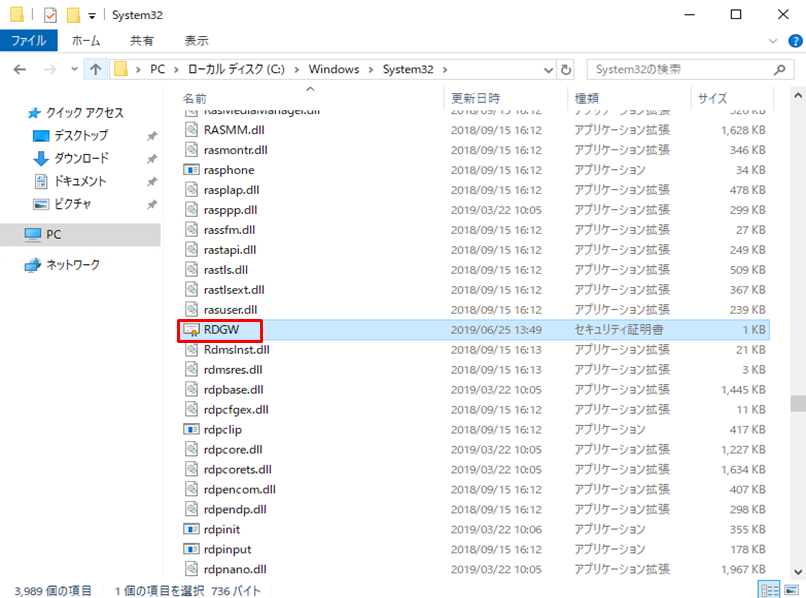Unpin the Pictures pin icon
806x598 pixels.
[x=152, y=204]
